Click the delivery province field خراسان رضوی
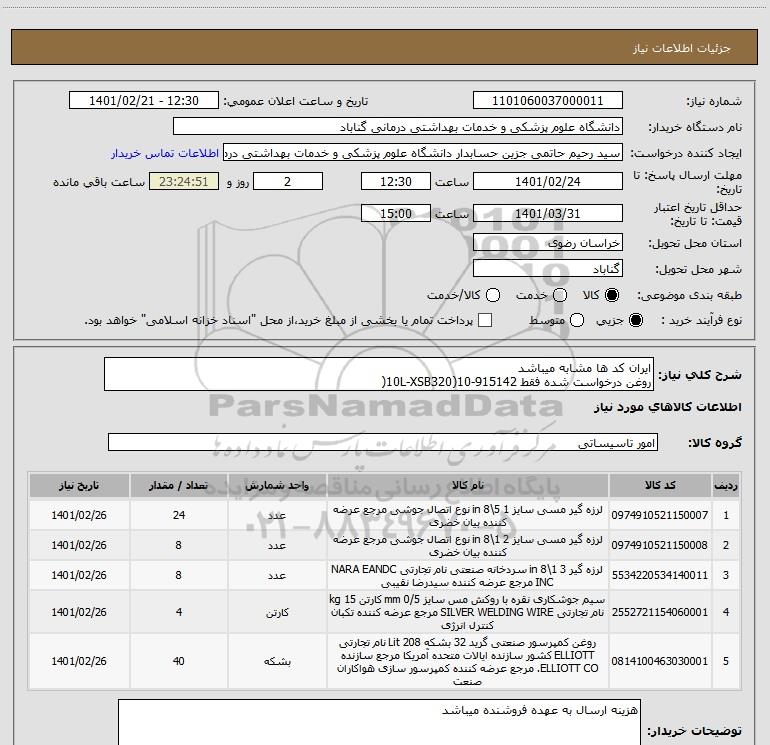Screen dimensions: 770x745 pos(548,243)
